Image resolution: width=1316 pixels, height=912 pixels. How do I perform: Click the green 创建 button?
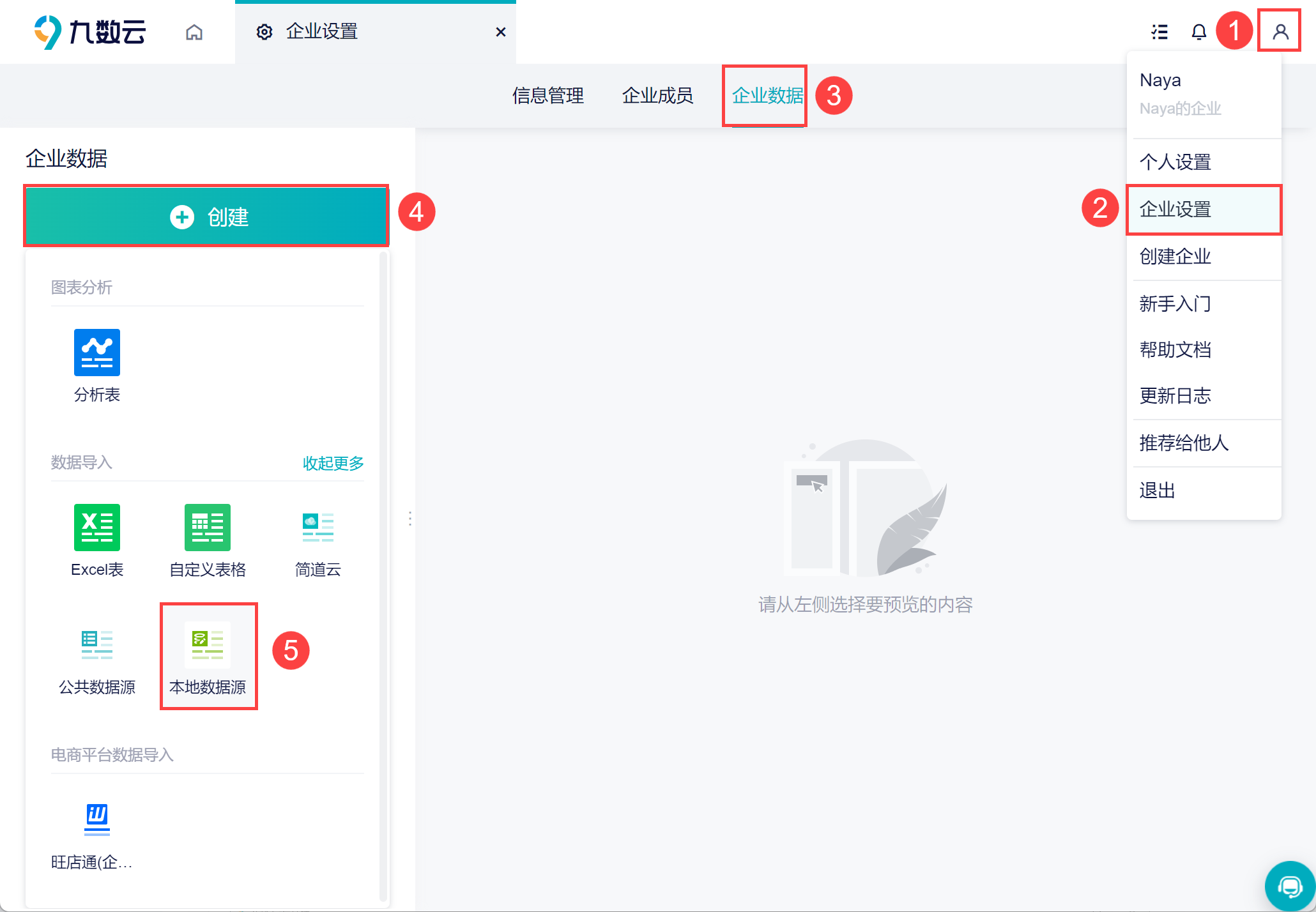(x=206, y=217)
